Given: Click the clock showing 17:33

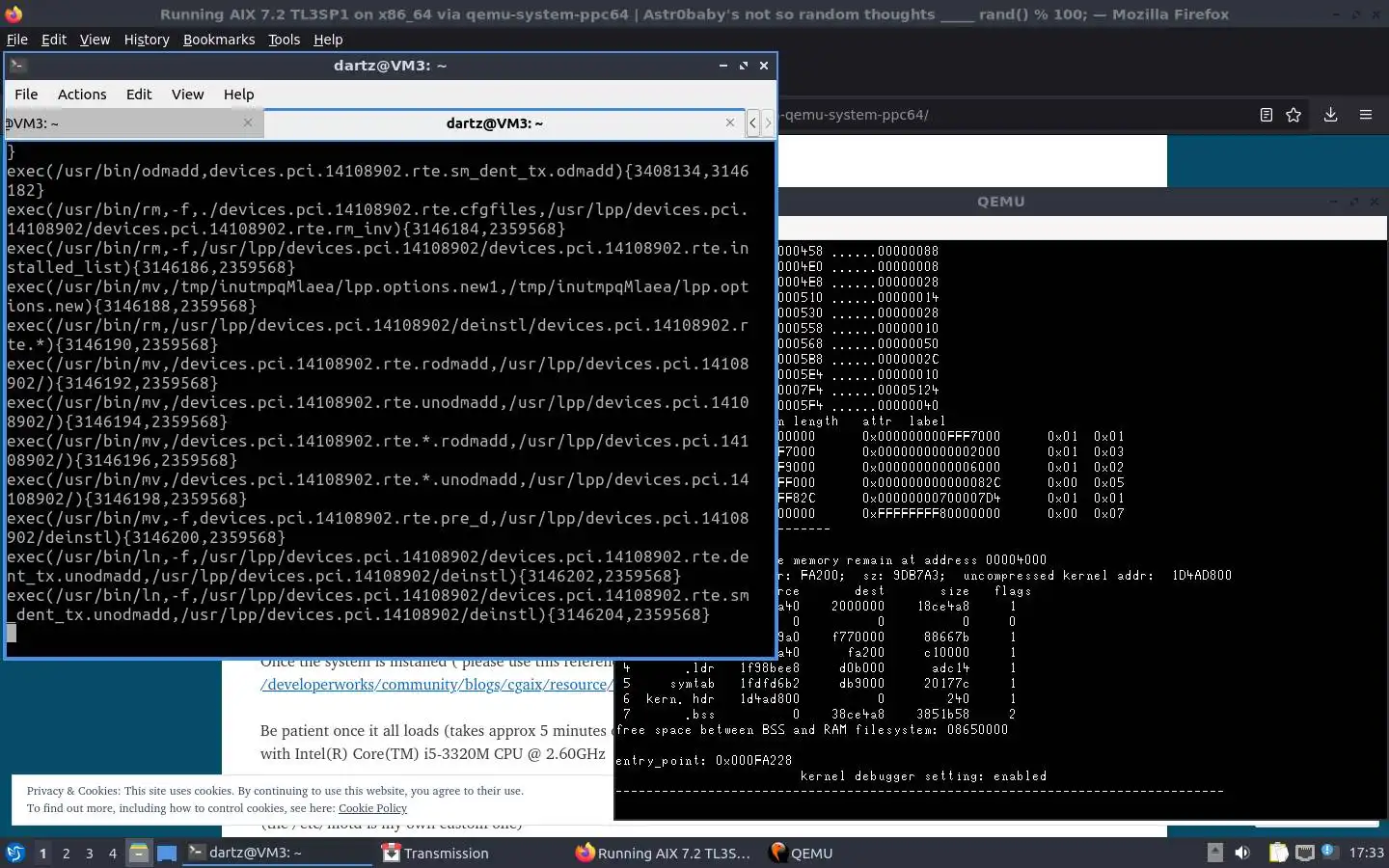Looking at the screenshot, I should [x=1366, y=853].
